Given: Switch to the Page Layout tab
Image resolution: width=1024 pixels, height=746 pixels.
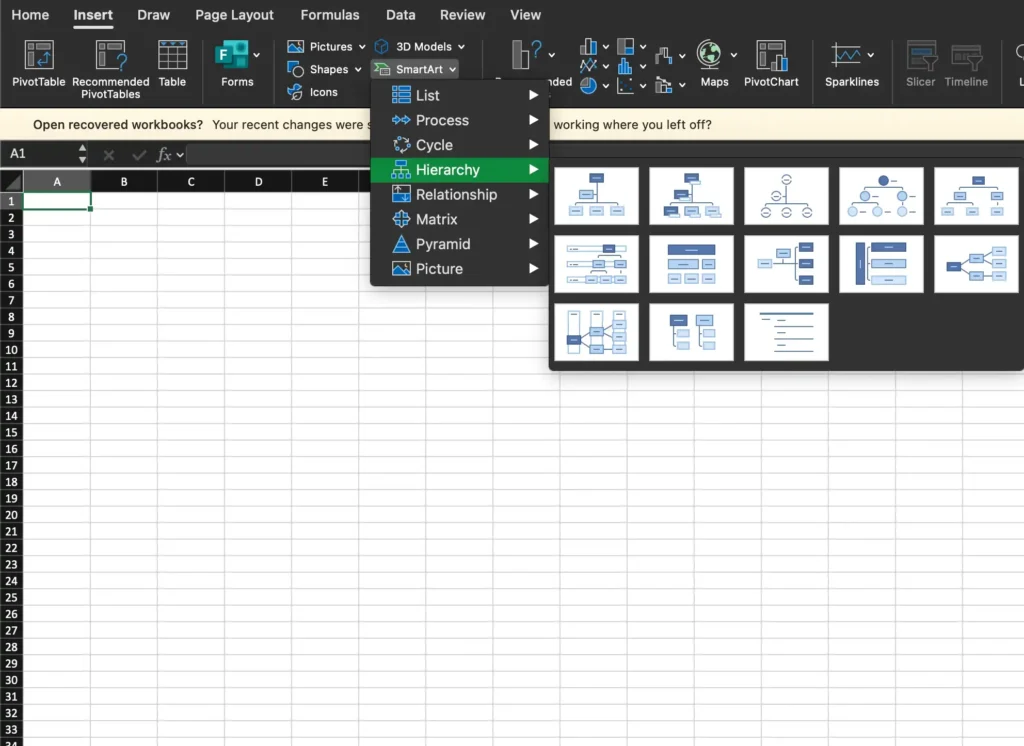Looking at the screenshot, I should tap(234, 14).
